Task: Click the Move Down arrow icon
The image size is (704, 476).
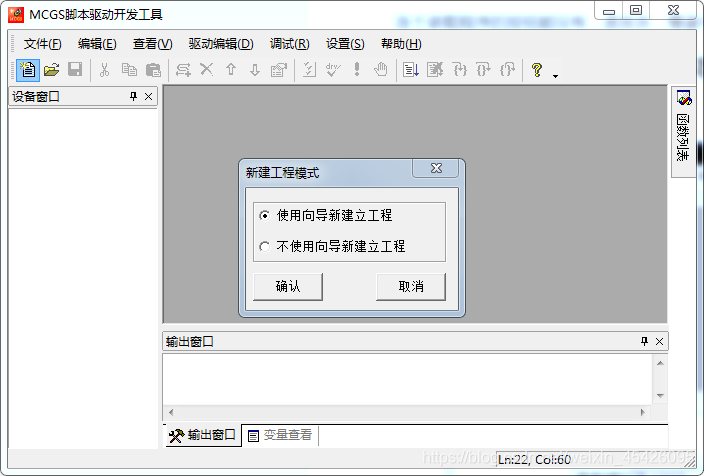Action: [255, 70]
